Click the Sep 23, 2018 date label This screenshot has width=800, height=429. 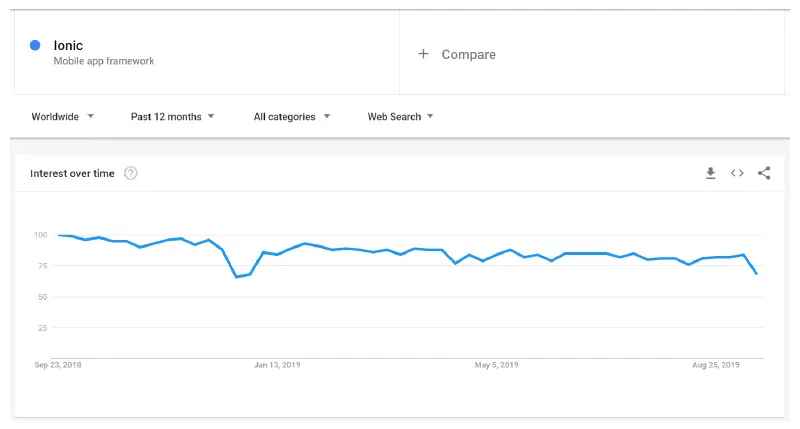click(x=57, y=365)
